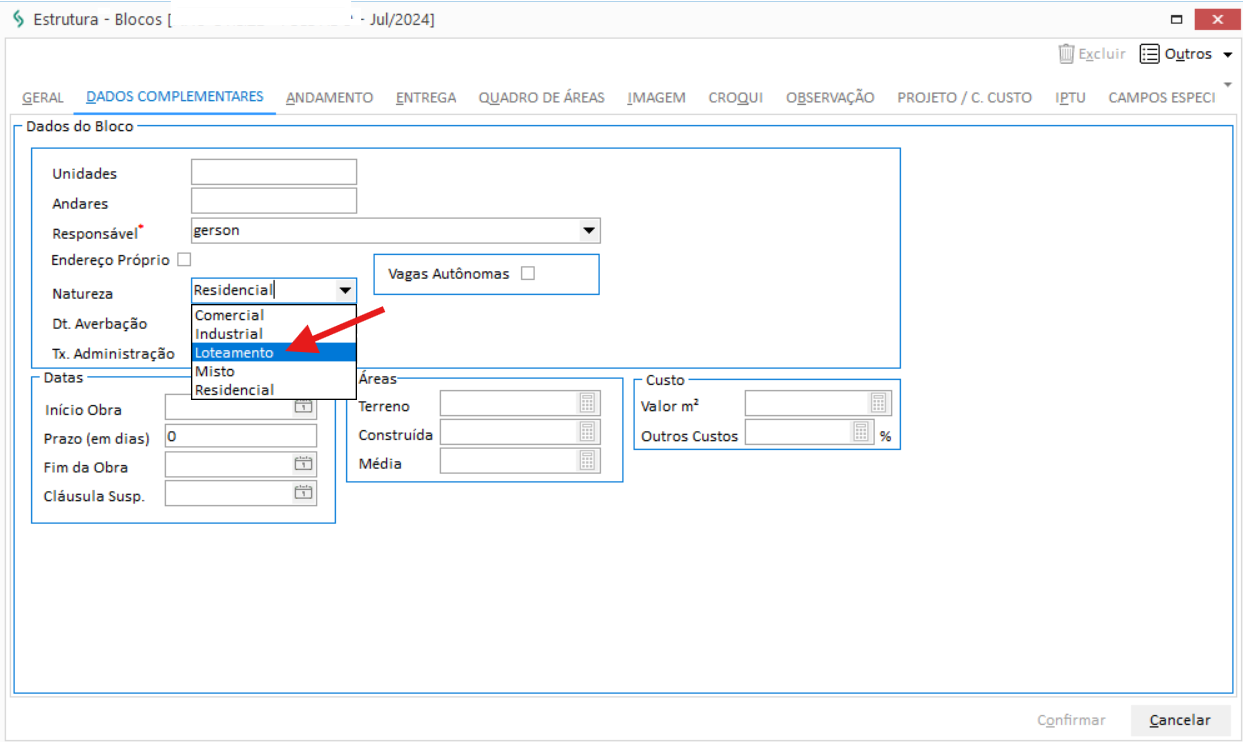Enable the Endereço Próprio checkbox

(184, 260)
